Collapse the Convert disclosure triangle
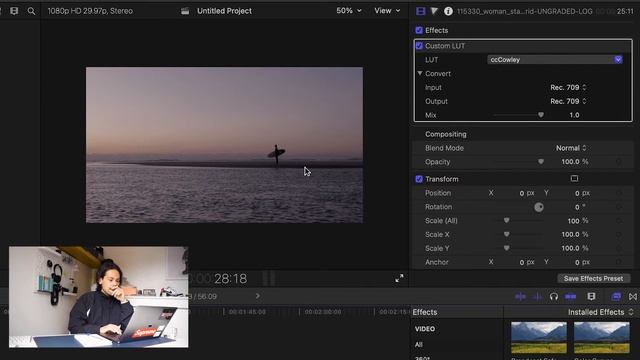Screen dimensions: 640x360 [420, 73]
